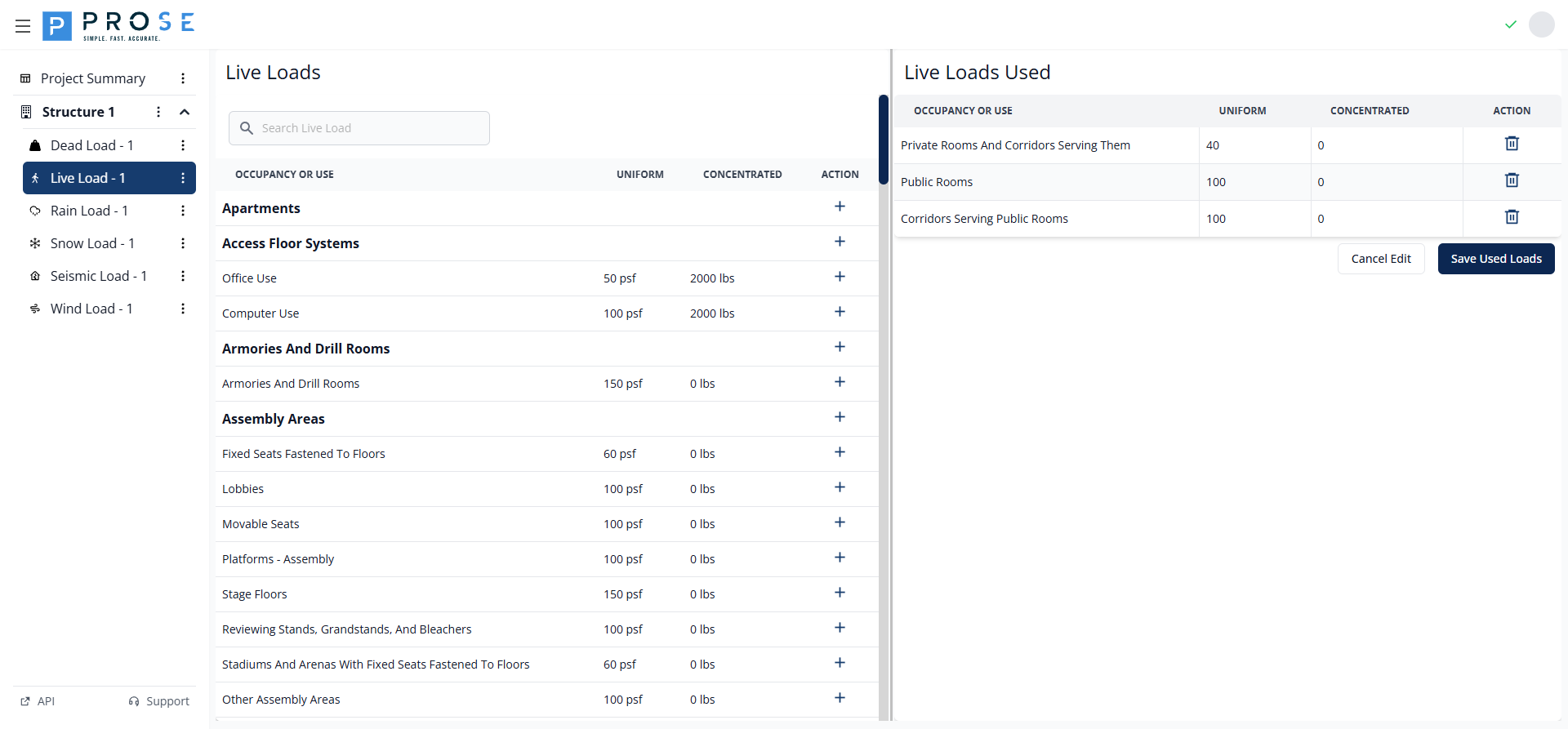Screen dimensions: 1568x729
Task: Add Reviewing Stands, Grandstands, And Bleachers load
Action: (840, 628)
